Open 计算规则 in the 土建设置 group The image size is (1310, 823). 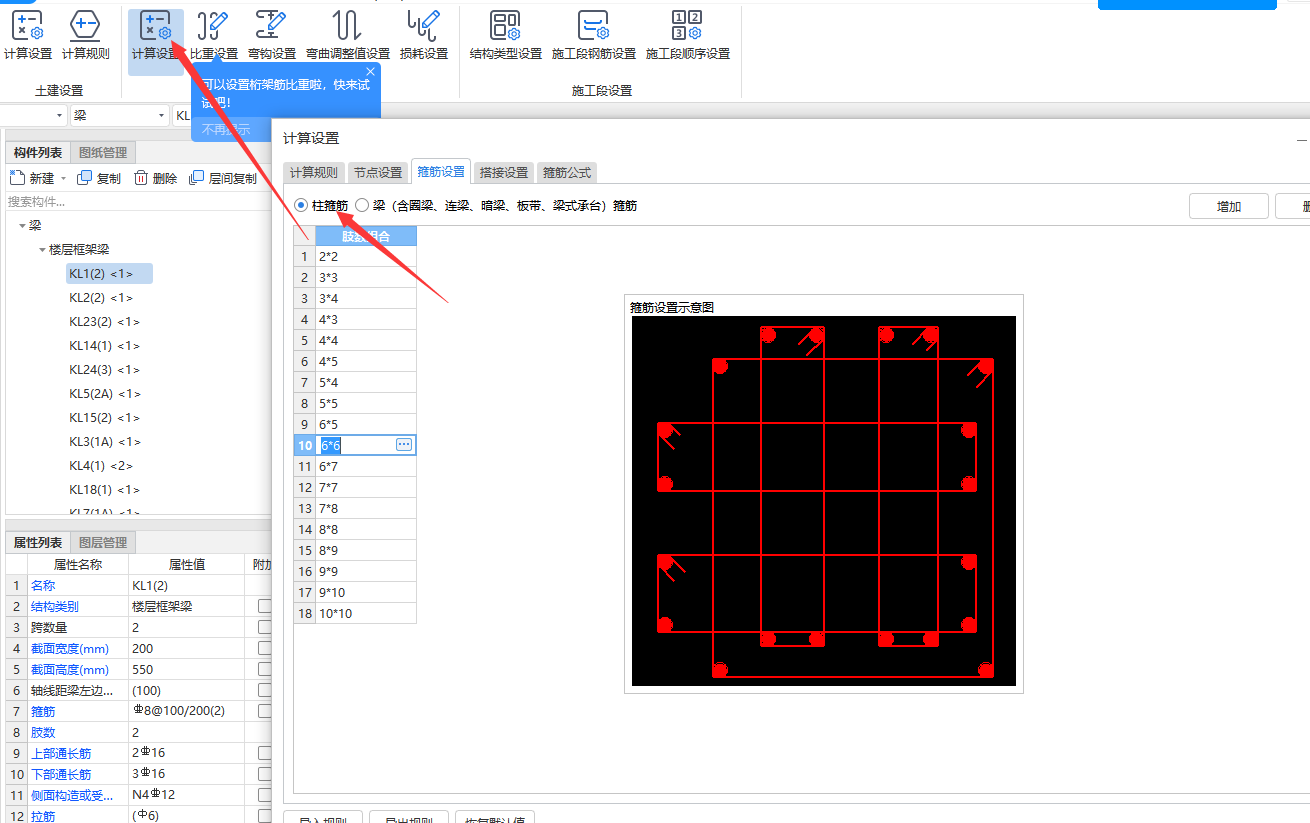(x=86, y=35)
